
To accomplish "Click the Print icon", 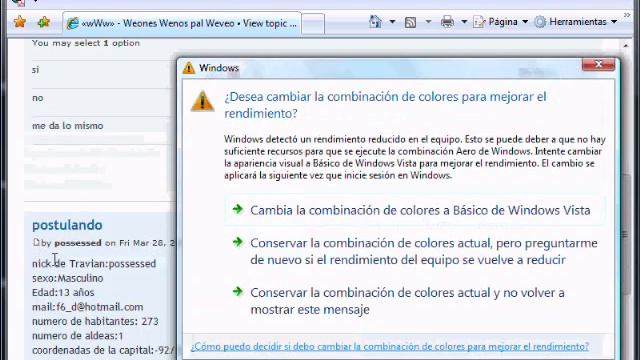I will (447, 22).
